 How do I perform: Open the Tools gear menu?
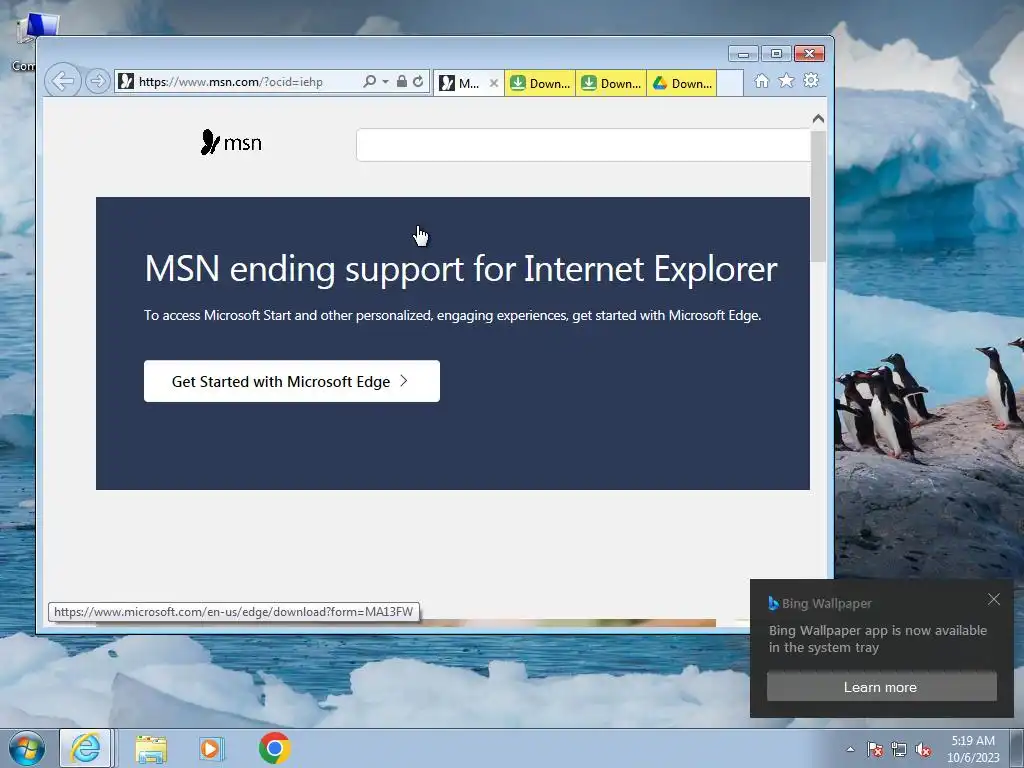click(811, 81)
